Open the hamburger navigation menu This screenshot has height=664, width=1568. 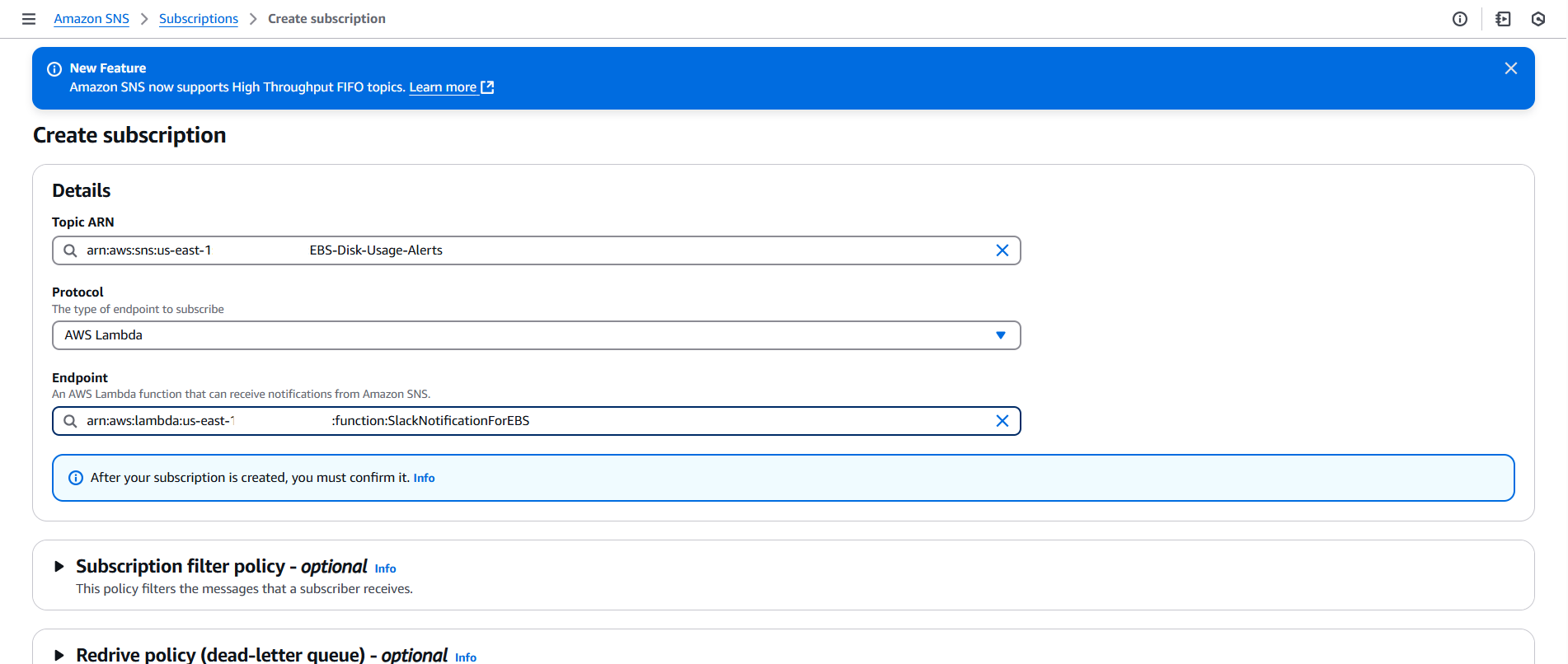(29, 19)
